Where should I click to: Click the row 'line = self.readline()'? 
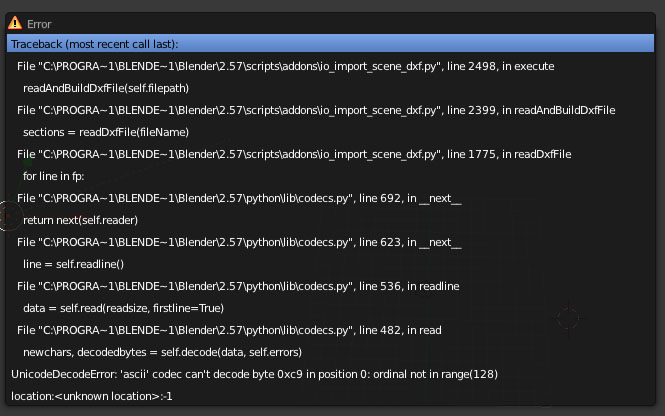(330, 265)
